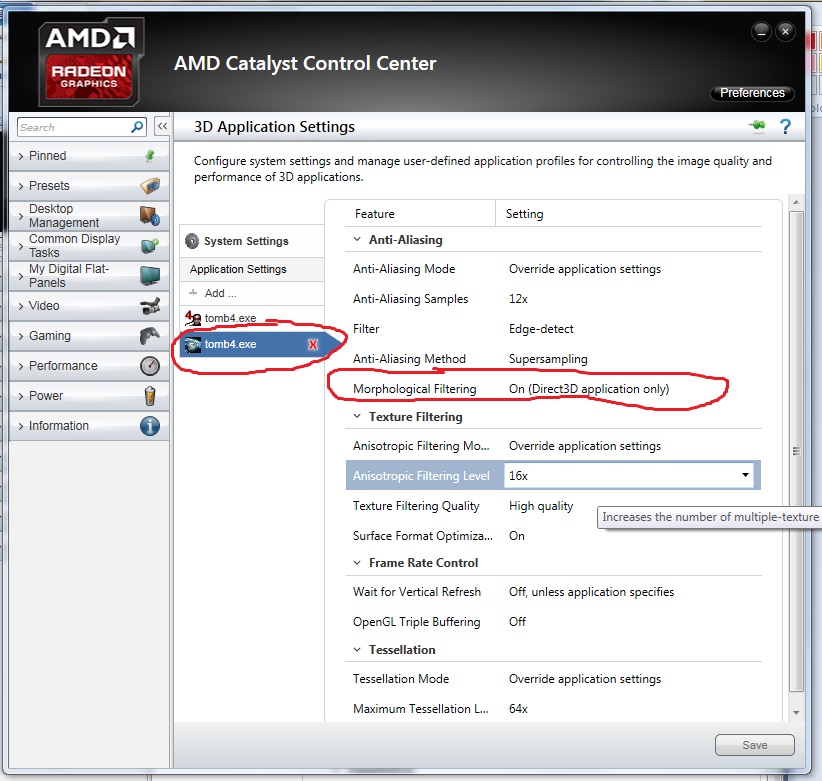The height and width of the screenshot is (781, 822).
Task: Click the AMD Radeon Graphics logo
Action: 91,61
